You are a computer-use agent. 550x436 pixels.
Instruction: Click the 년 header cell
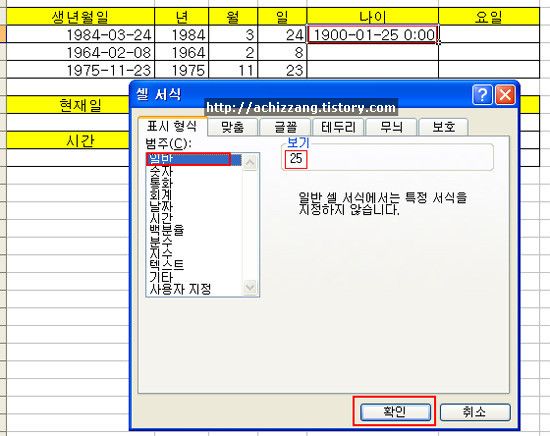pos(182,16)
